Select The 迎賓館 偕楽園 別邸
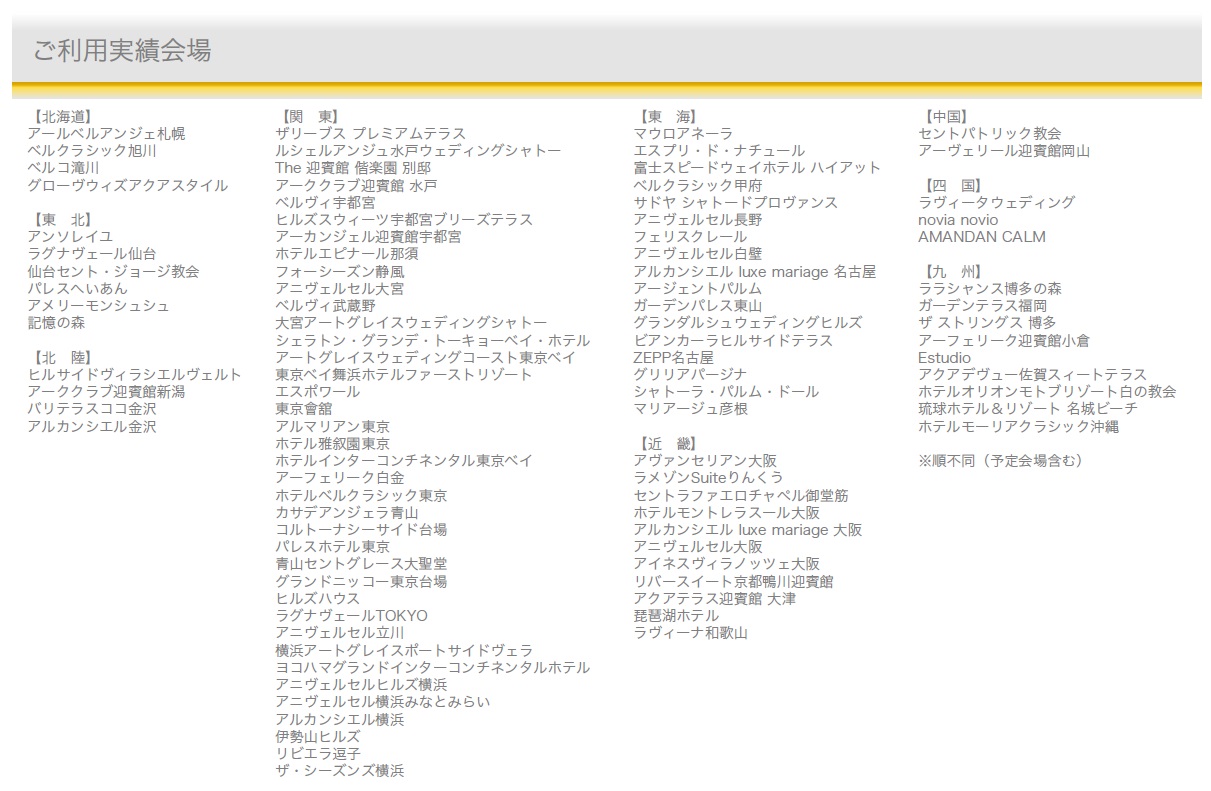Screen dimensions: 1211x791 coord(353,167)
